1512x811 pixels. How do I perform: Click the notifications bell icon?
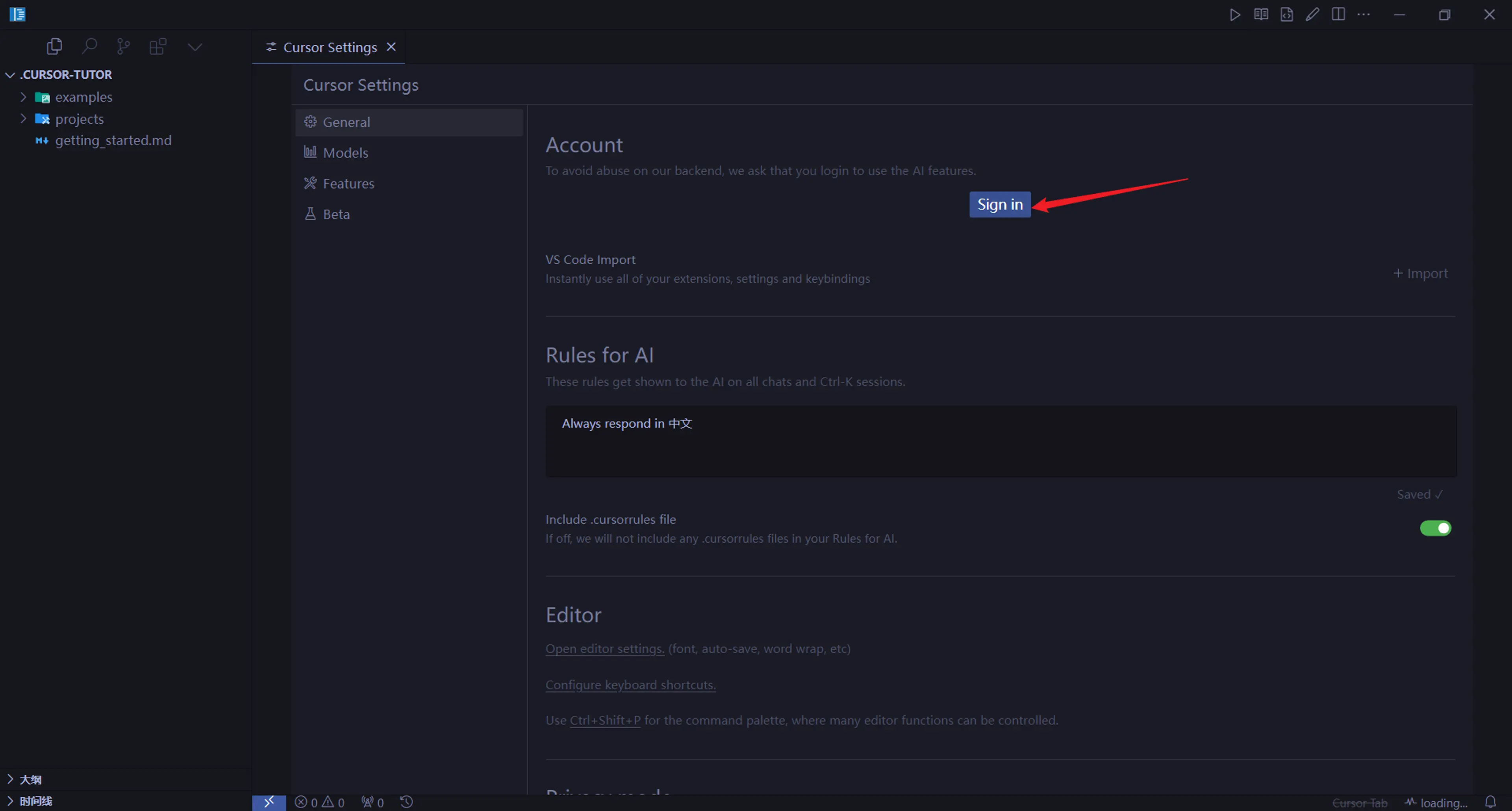1490,802
